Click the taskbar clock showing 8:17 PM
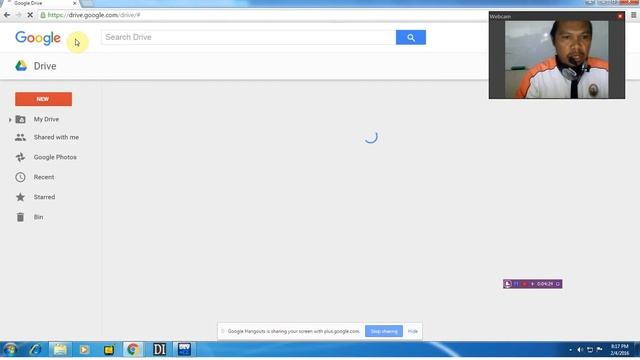The image size is (640, 360). [x=620, y=349]
